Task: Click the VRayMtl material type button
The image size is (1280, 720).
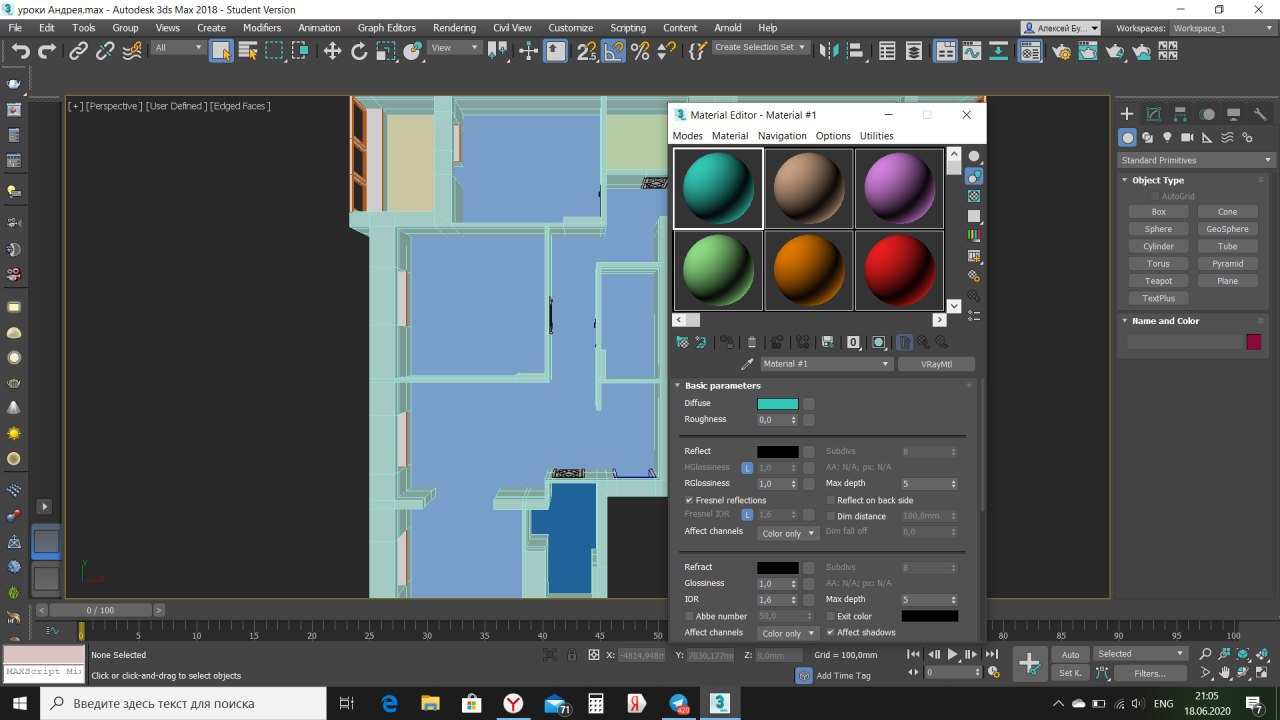Action: [936, 364]
